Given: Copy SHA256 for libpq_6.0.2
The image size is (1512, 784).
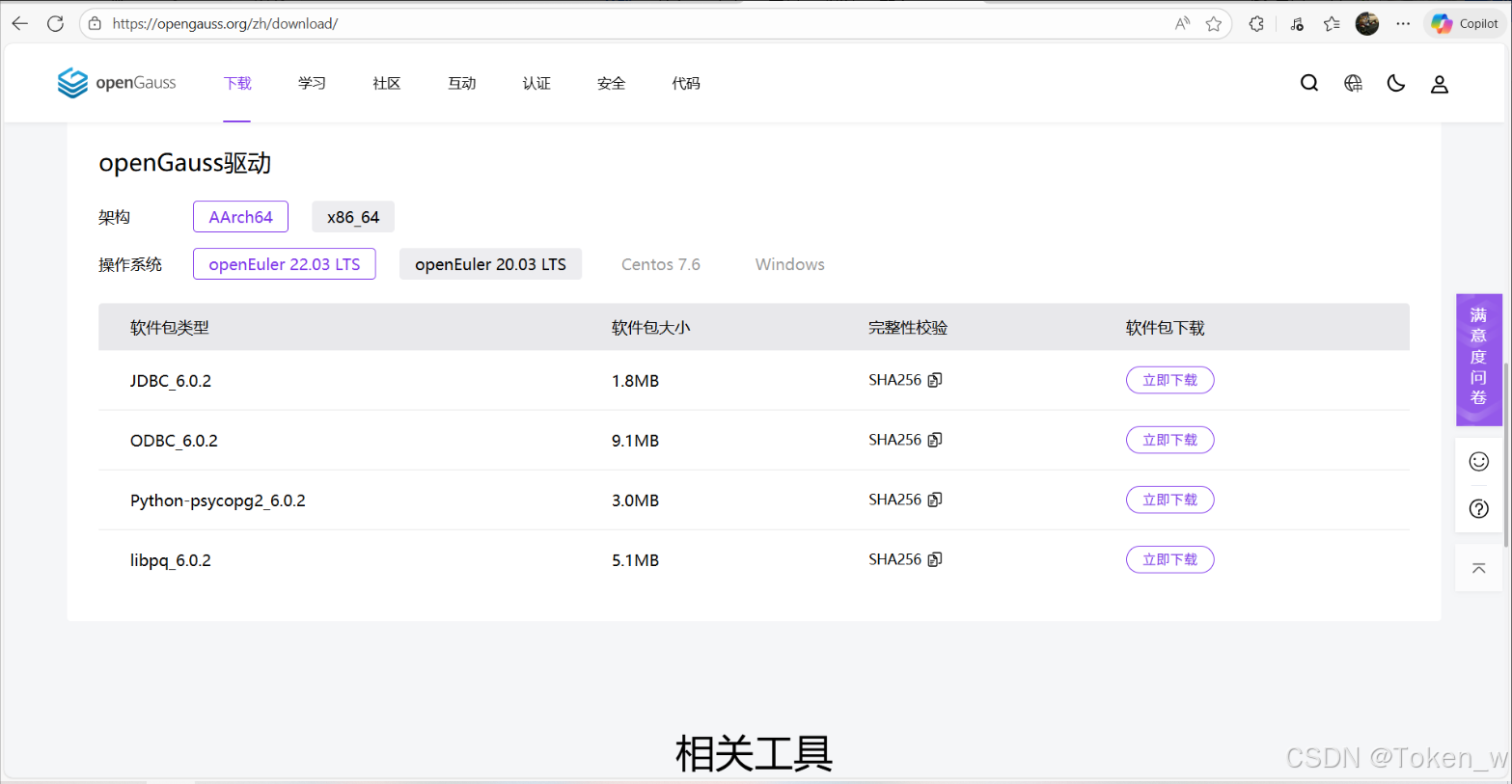Looking at the screenshot, I should (934, 559).
